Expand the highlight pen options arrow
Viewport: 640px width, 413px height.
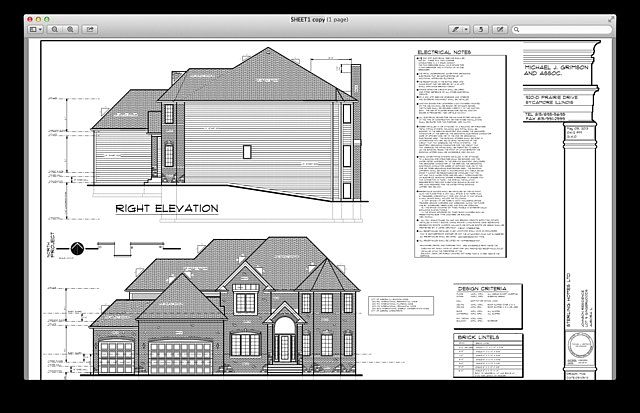coord(466,29)
